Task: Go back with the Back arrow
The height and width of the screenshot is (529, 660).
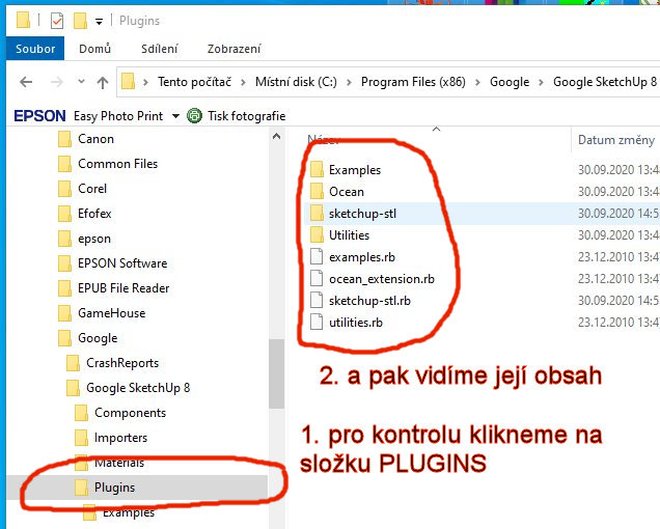Action: pyautogui.click(x=26, y=82)
